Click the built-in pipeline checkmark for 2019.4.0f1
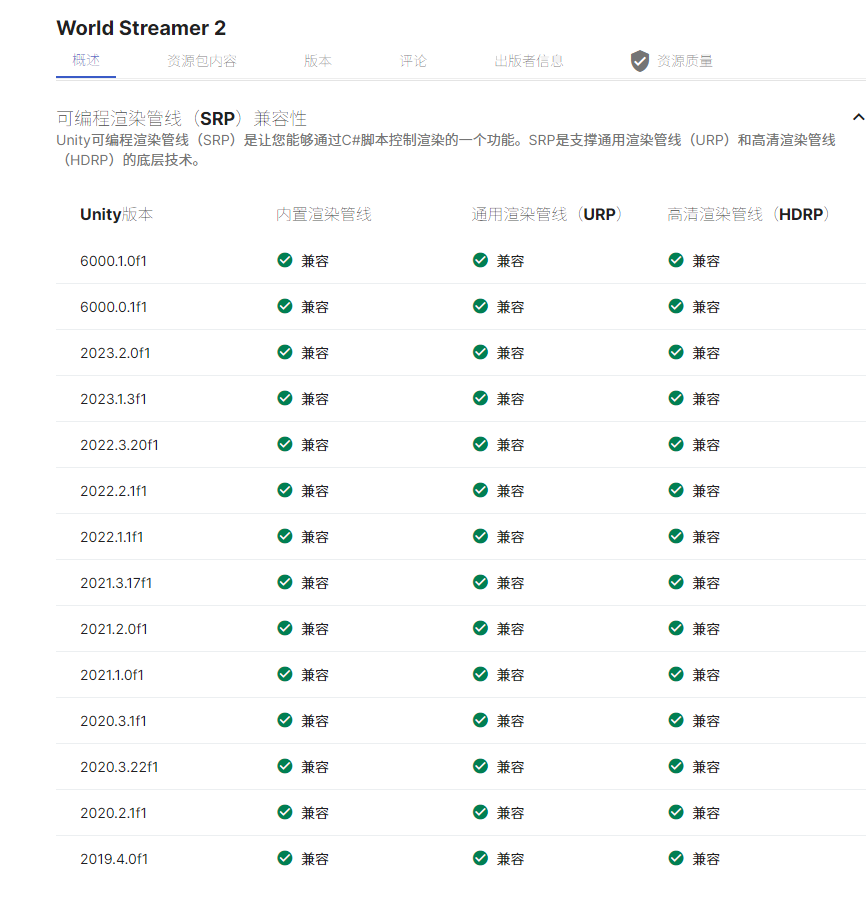Screen dimensions: 866x902 tap(285, 858)
